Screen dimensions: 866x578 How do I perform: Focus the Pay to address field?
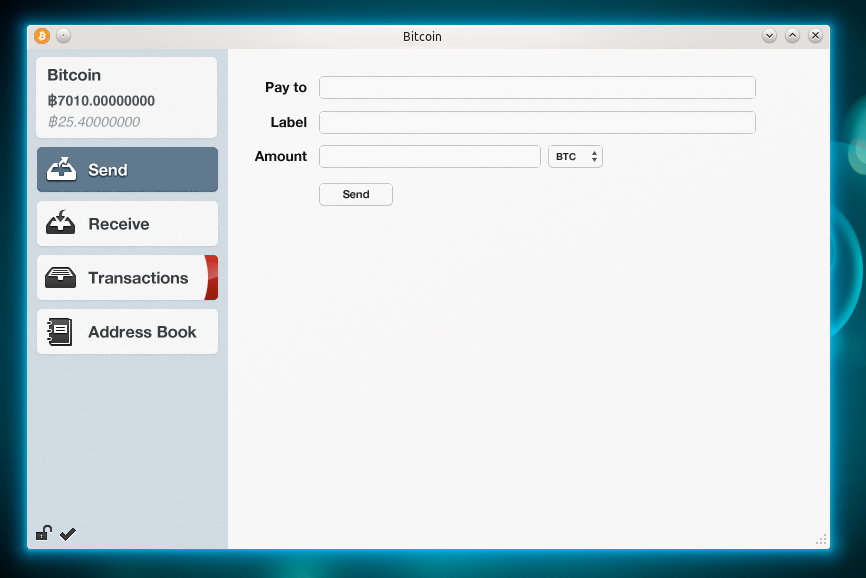[537, 87]
